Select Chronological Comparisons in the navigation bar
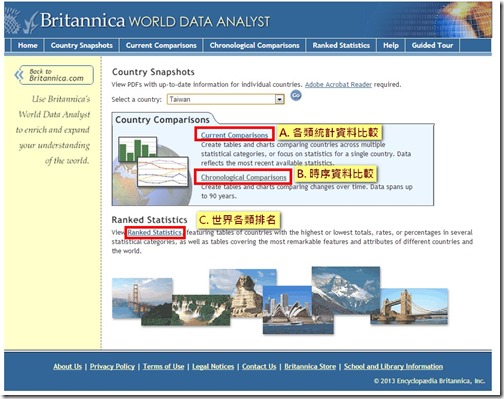This screenshot has height=399, width=504. [x=255, y=45]
